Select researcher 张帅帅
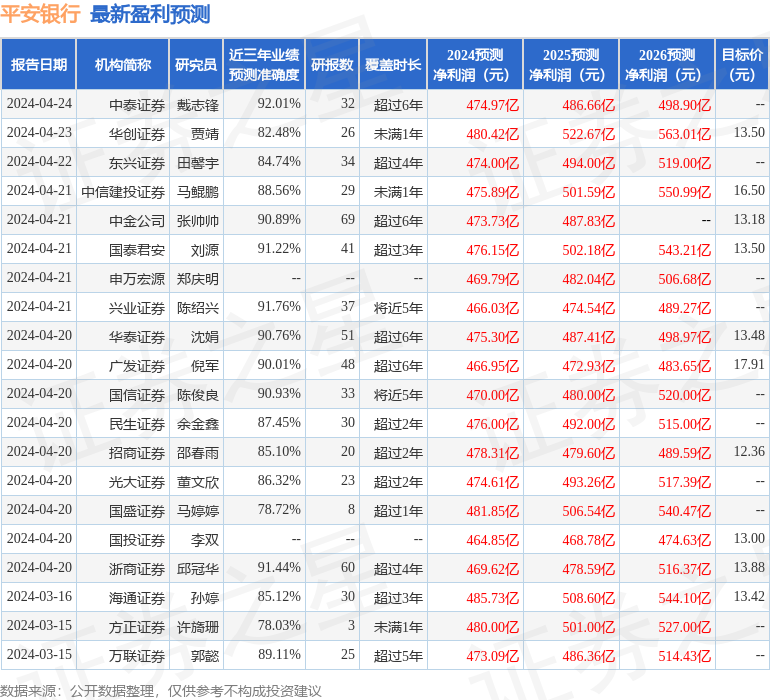 (x=198, y=221)
